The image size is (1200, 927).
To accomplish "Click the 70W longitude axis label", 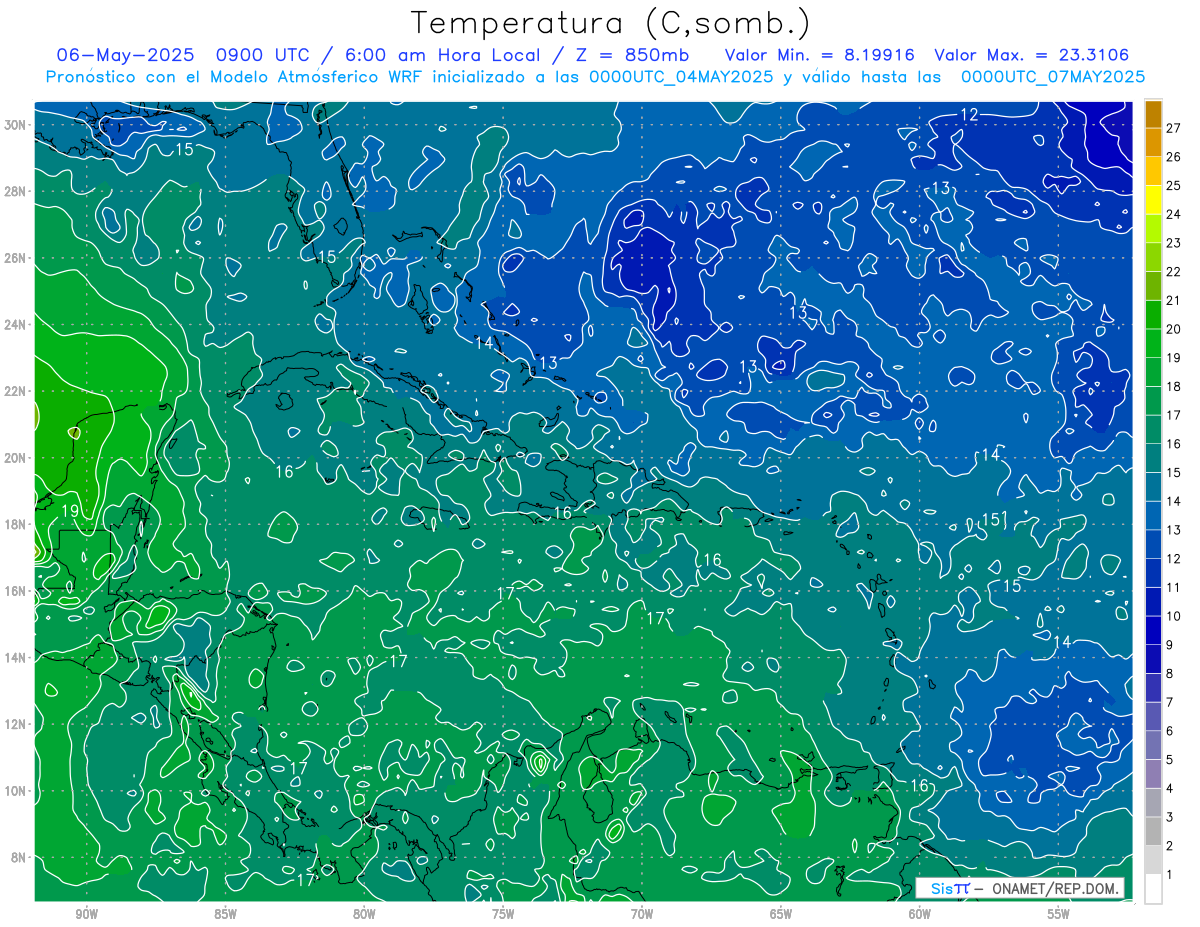I will [x=642, y=915].
